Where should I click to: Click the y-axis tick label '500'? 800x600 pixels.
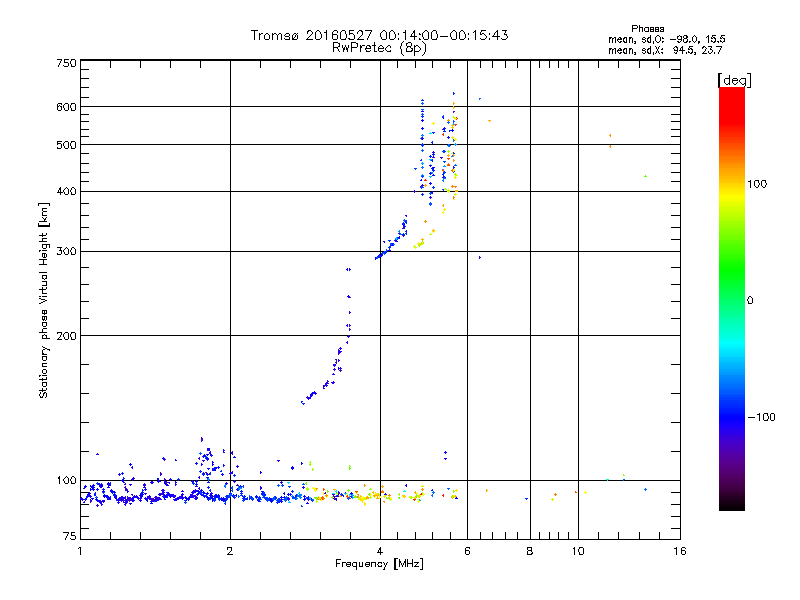(x=67, y=145)
